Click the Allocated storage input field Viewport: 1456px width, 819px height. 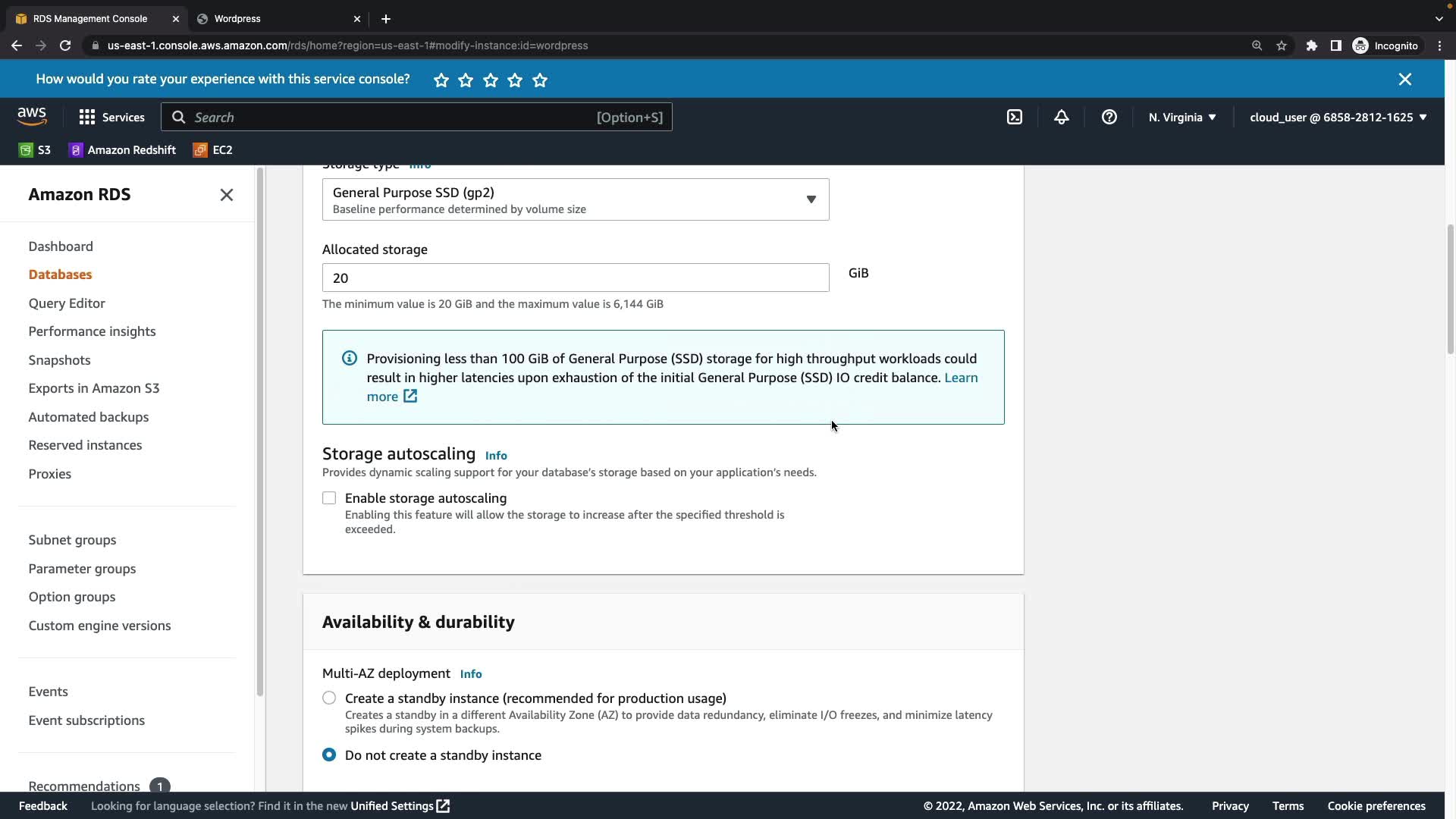(575, 278)
